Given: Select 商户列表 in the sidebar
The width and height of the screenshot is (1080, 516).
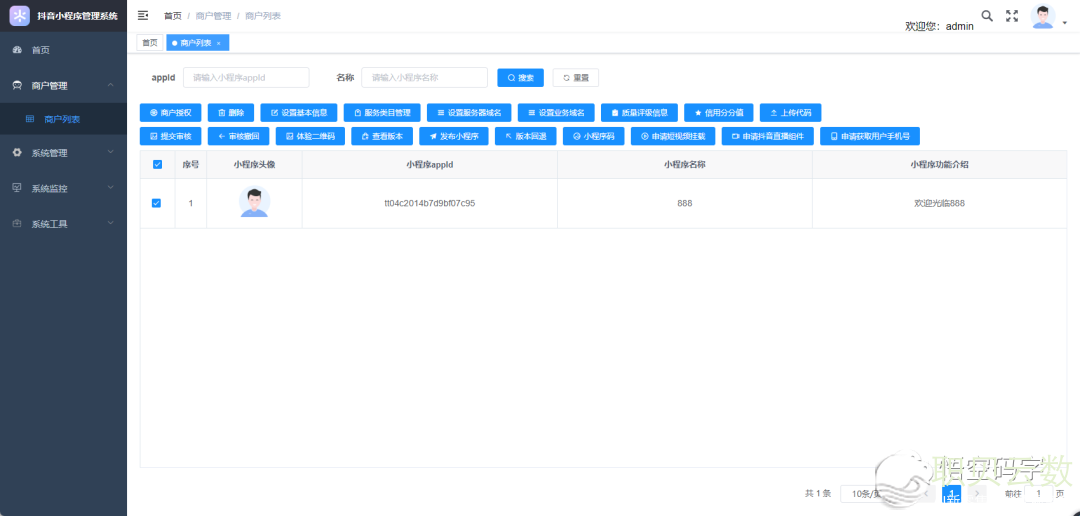Looking at the screenshot, I should 63,119.
